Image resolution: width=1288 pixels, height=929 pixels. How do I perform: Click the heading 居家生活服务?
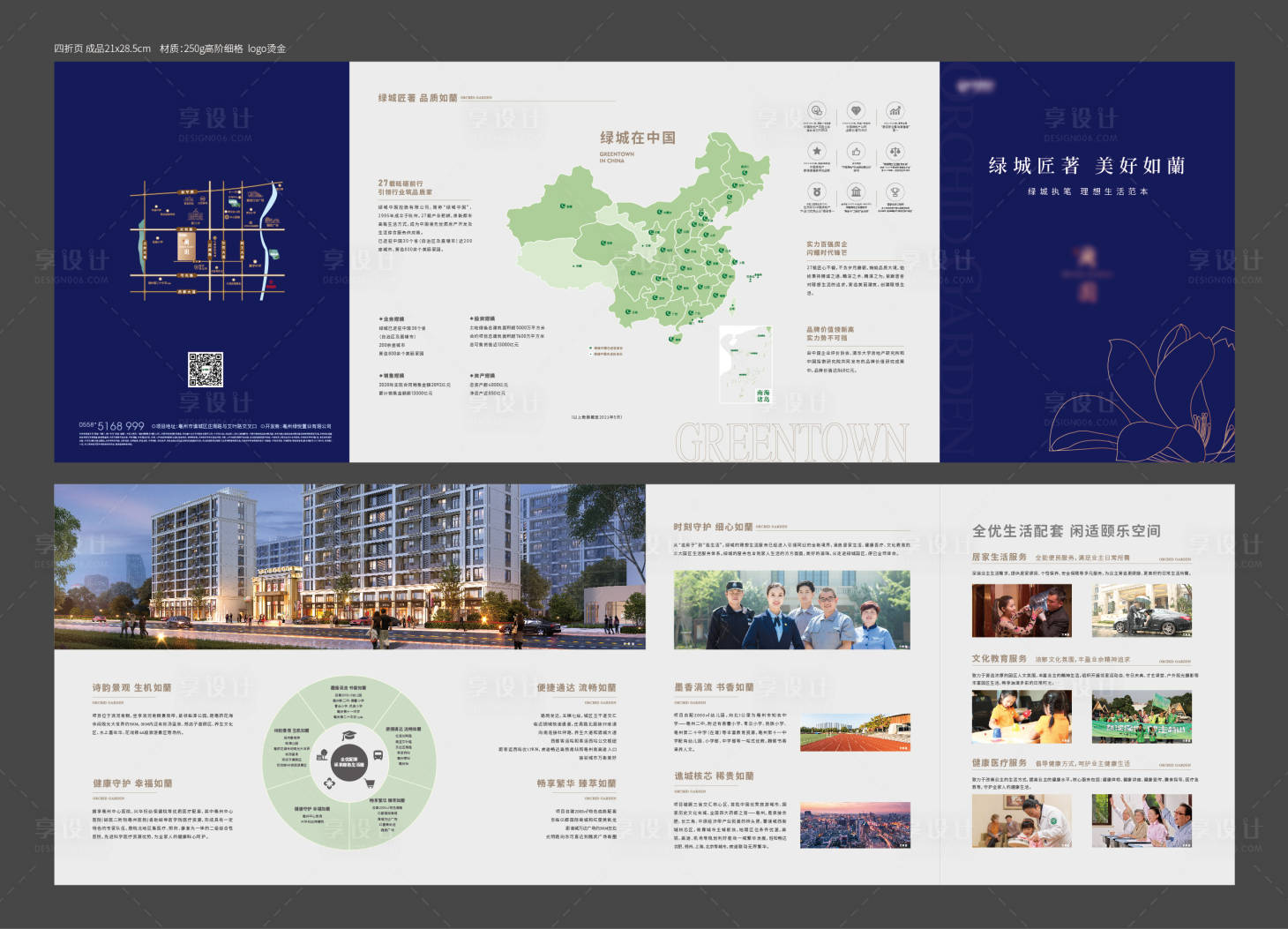1000,558
